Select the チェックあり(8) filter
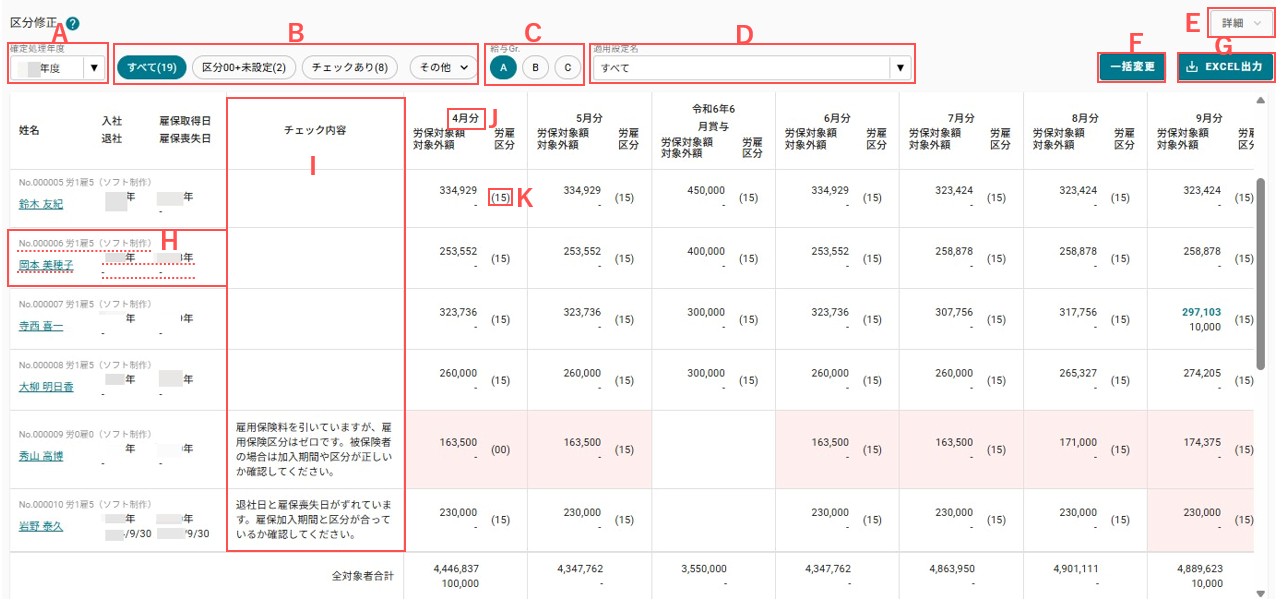Image resolution: width=1284 pixels, height=605 pixels. (x=350, y=67)
